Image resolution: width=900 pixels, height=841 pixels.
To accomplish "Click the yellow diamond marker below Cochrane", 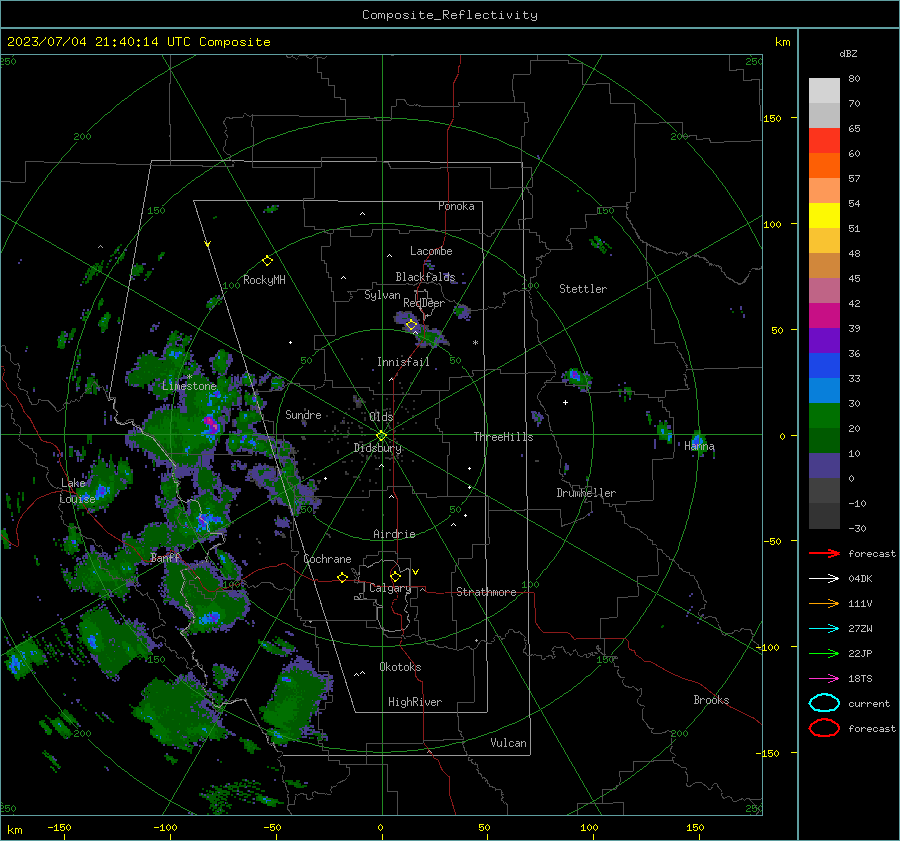I will coord(343,577).
